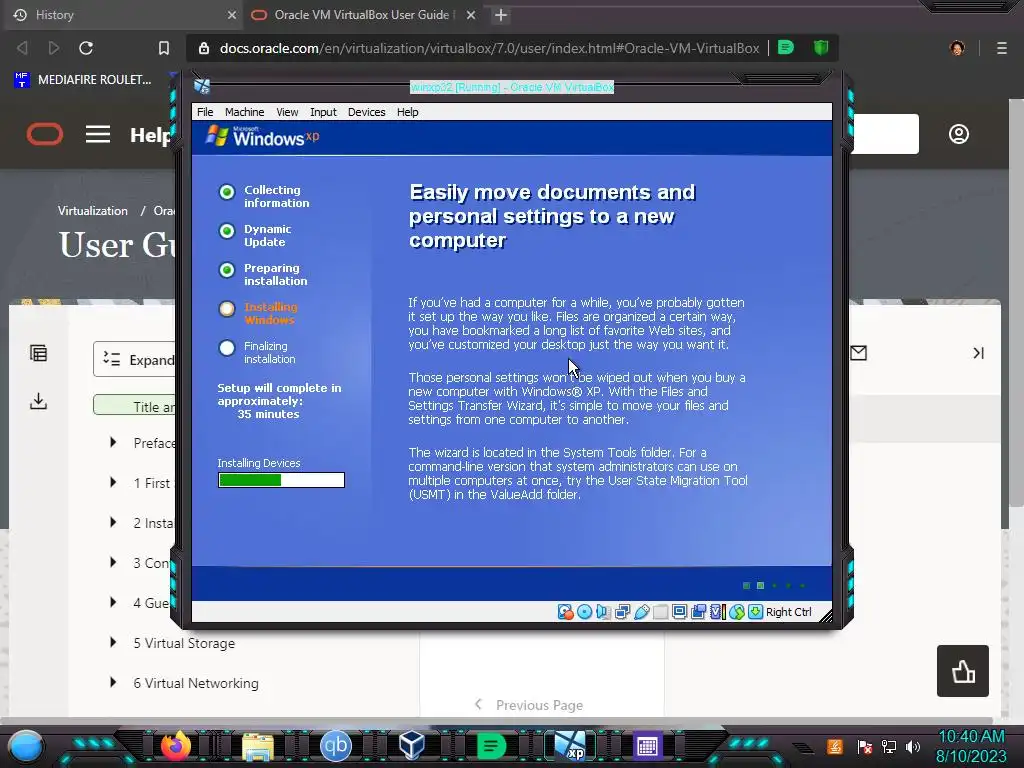The image size is (1024, 768).
Task: Open VirtualBox Manager from the taskbar
Action: pos(412,745)
